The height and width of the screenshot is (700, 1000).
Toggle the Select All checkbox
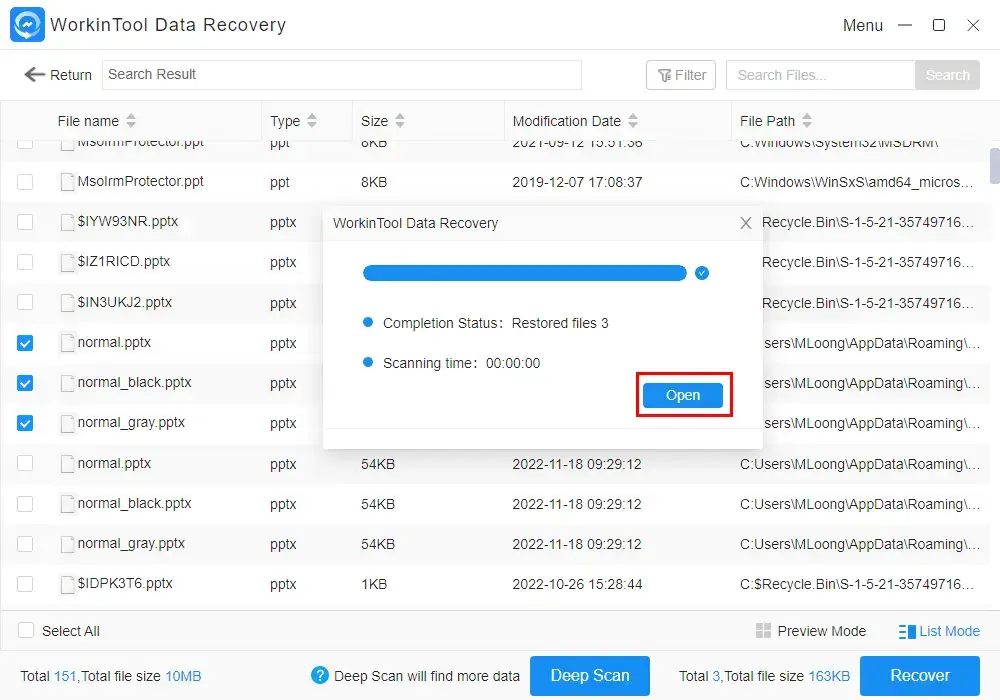click(26, 631)
